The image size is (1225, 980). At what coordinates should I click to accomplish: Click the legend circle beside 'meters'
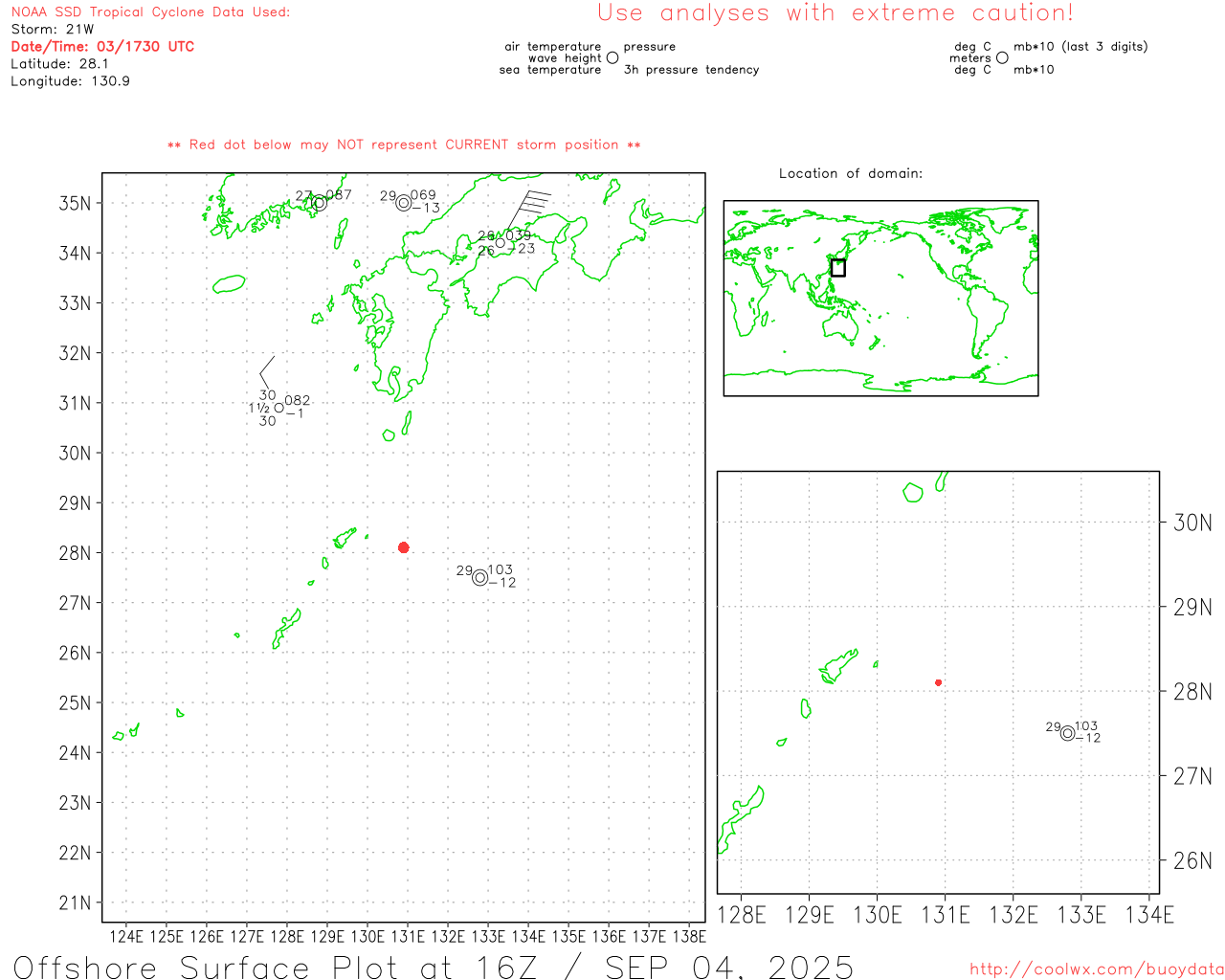[x=1002, y=57]
